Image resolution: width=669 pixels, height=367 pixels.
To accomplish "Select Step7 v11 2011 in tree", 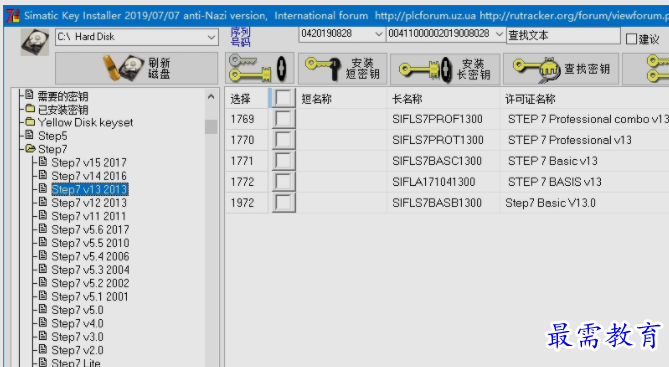I will [x=89, y=216].
